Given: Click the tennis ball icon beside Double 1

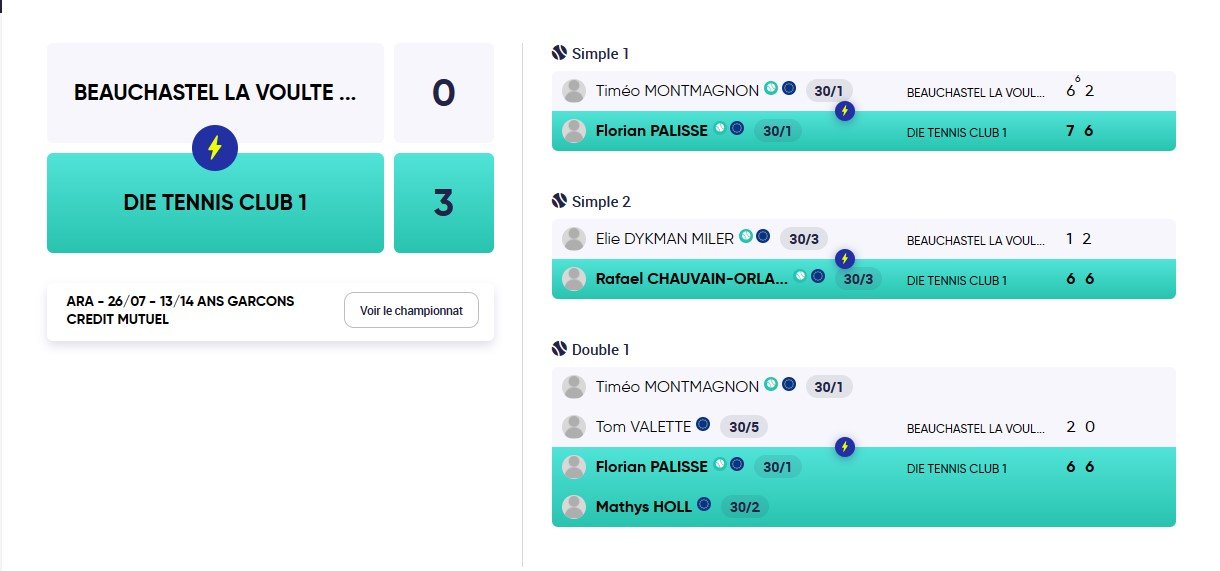Looking at the screenshot, I should tap(559, 349).
